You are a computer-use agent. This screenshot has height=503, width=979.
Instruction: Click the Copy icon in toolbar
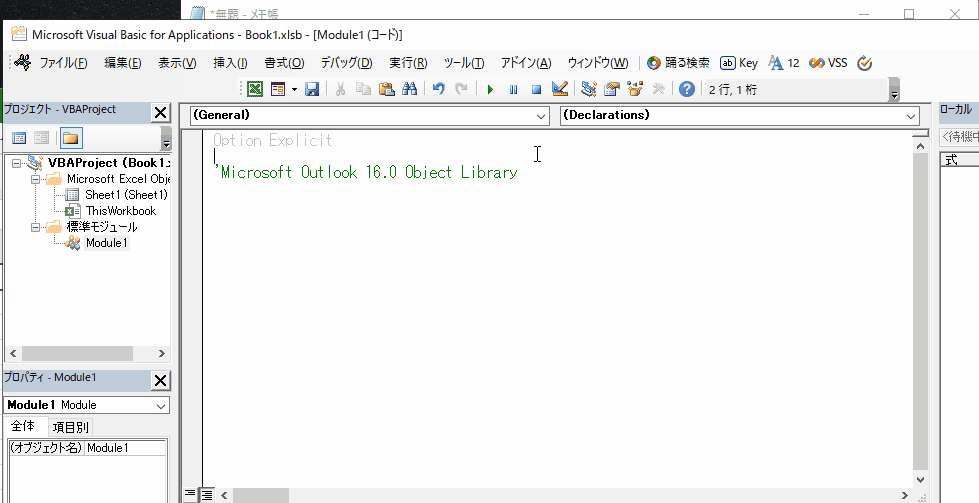363,89
